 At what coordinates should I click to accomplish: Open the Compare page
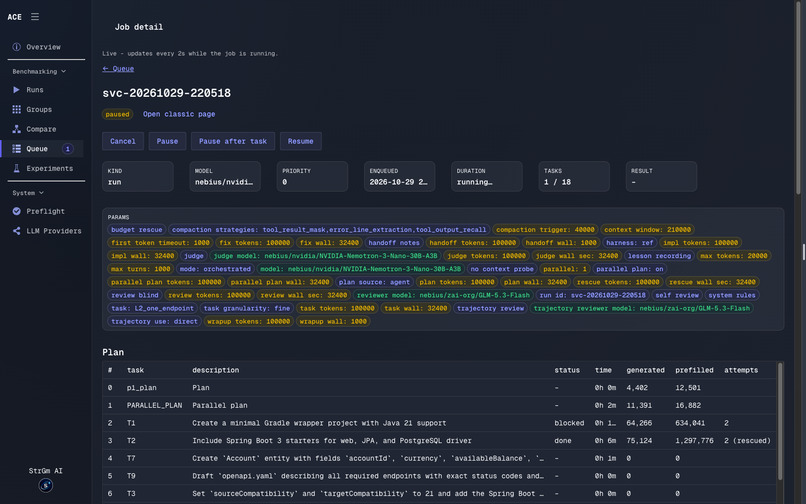coord(41,129)
